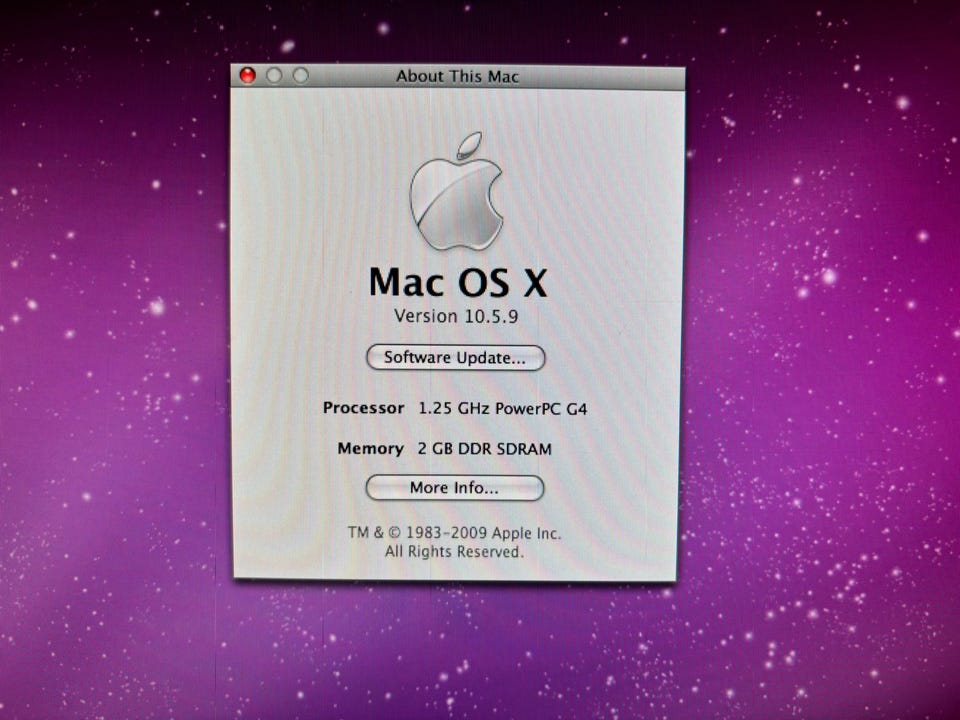Screen dimensions: 960x720
Task: Click the All Rights Reserved text
Action: tap(454, 552)
